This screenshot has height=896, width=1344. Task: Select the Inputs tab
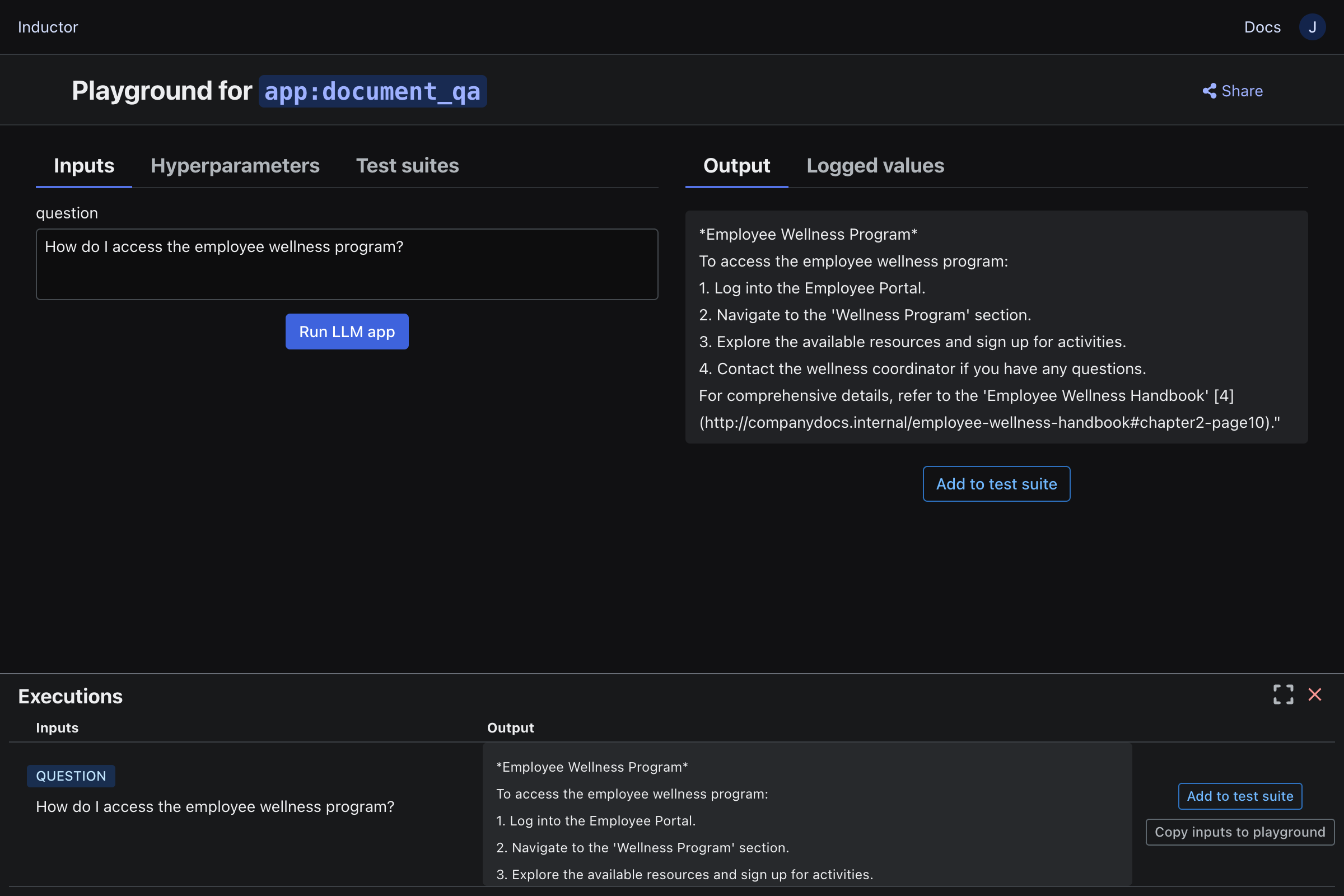[x=84, y=165]
